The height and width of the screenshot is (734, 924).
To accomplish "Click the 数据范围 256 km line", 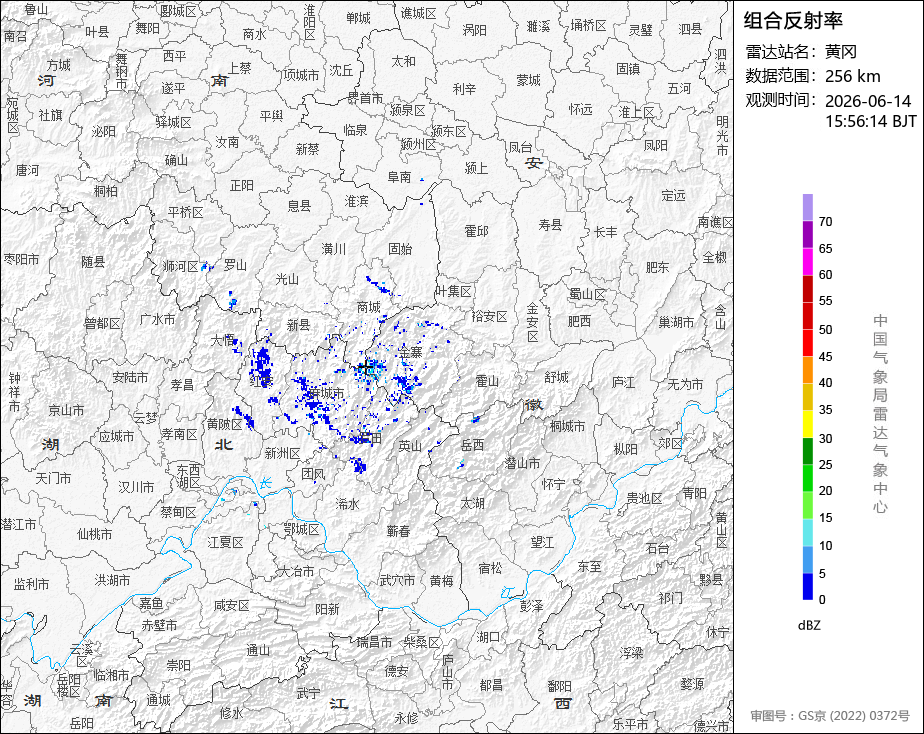I will (x=813, y=76).
